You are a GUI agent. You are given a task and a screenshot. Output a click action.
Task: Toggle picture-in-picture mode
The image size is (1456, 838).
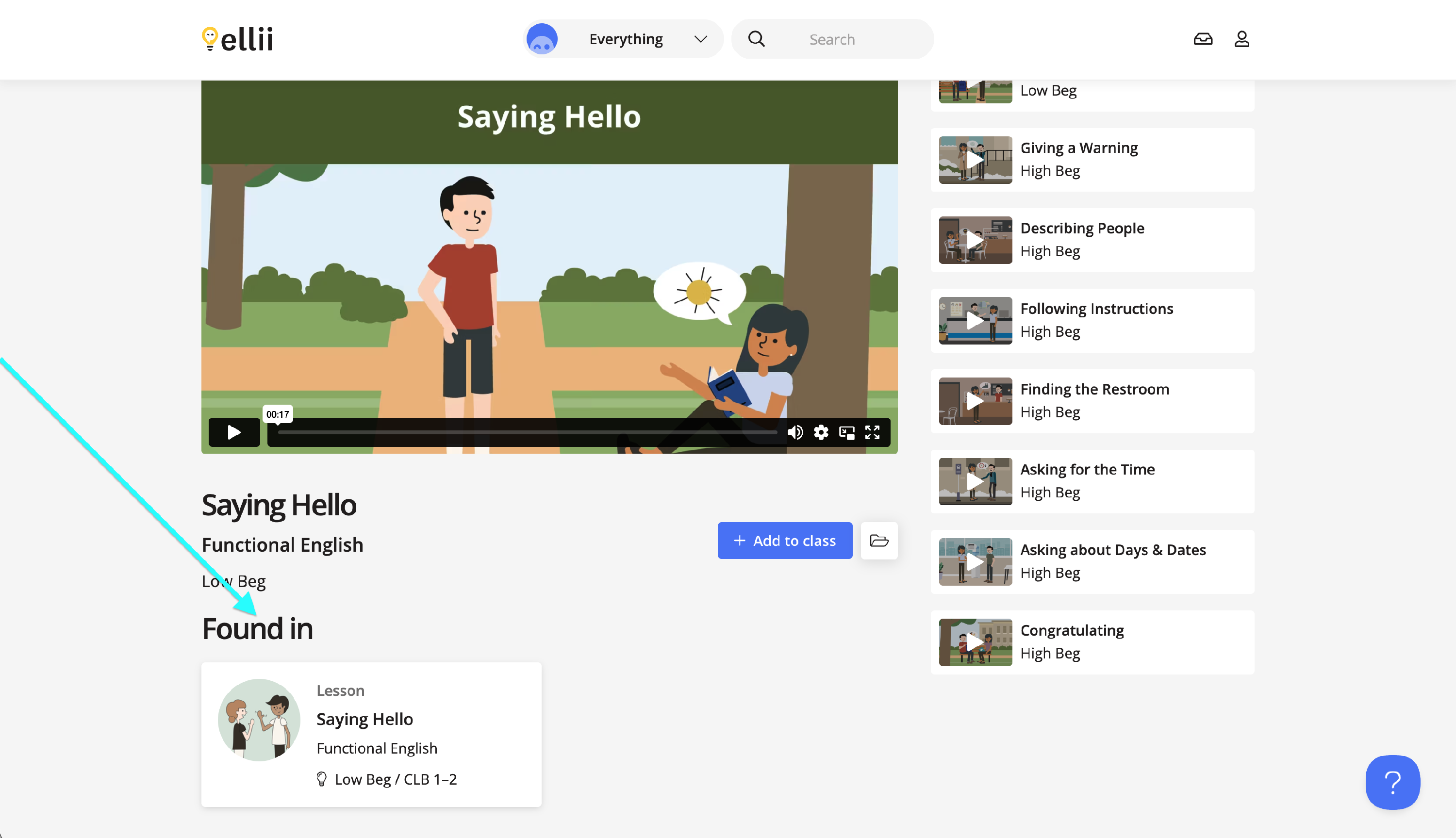[846, 432]
